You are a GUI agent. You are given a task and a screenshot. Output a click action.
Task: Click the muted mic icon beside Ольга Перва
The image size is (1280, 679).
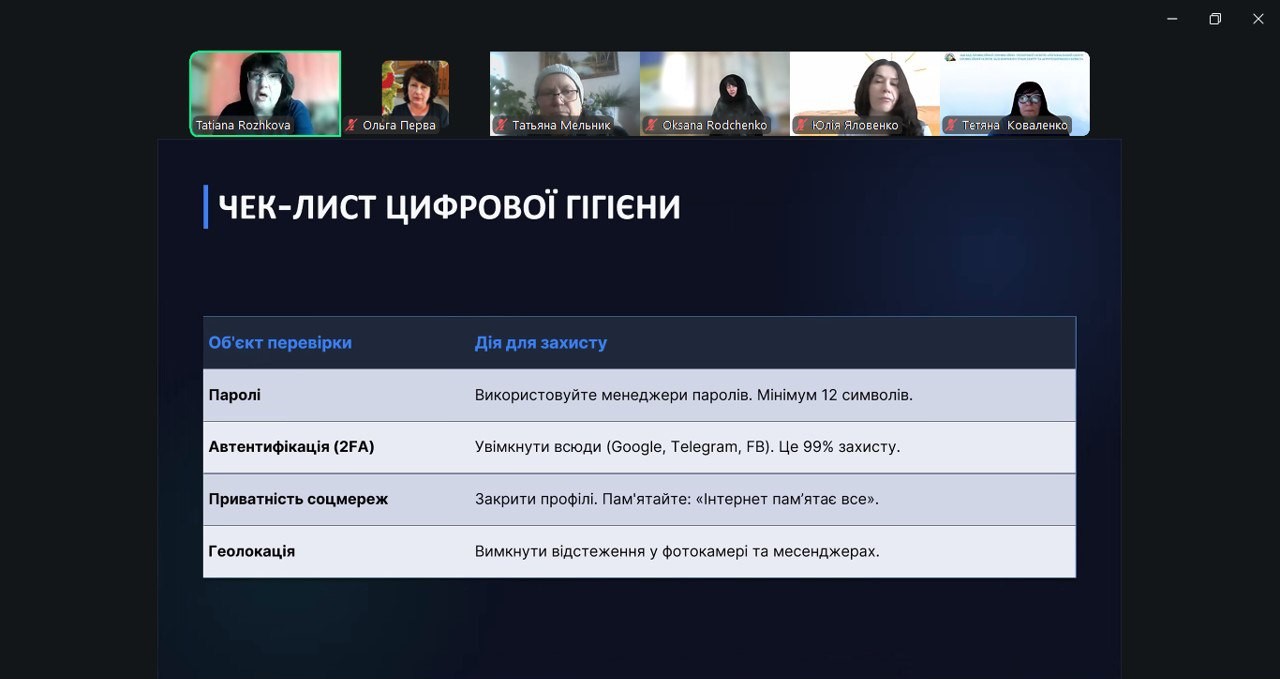tap(352, 126)
